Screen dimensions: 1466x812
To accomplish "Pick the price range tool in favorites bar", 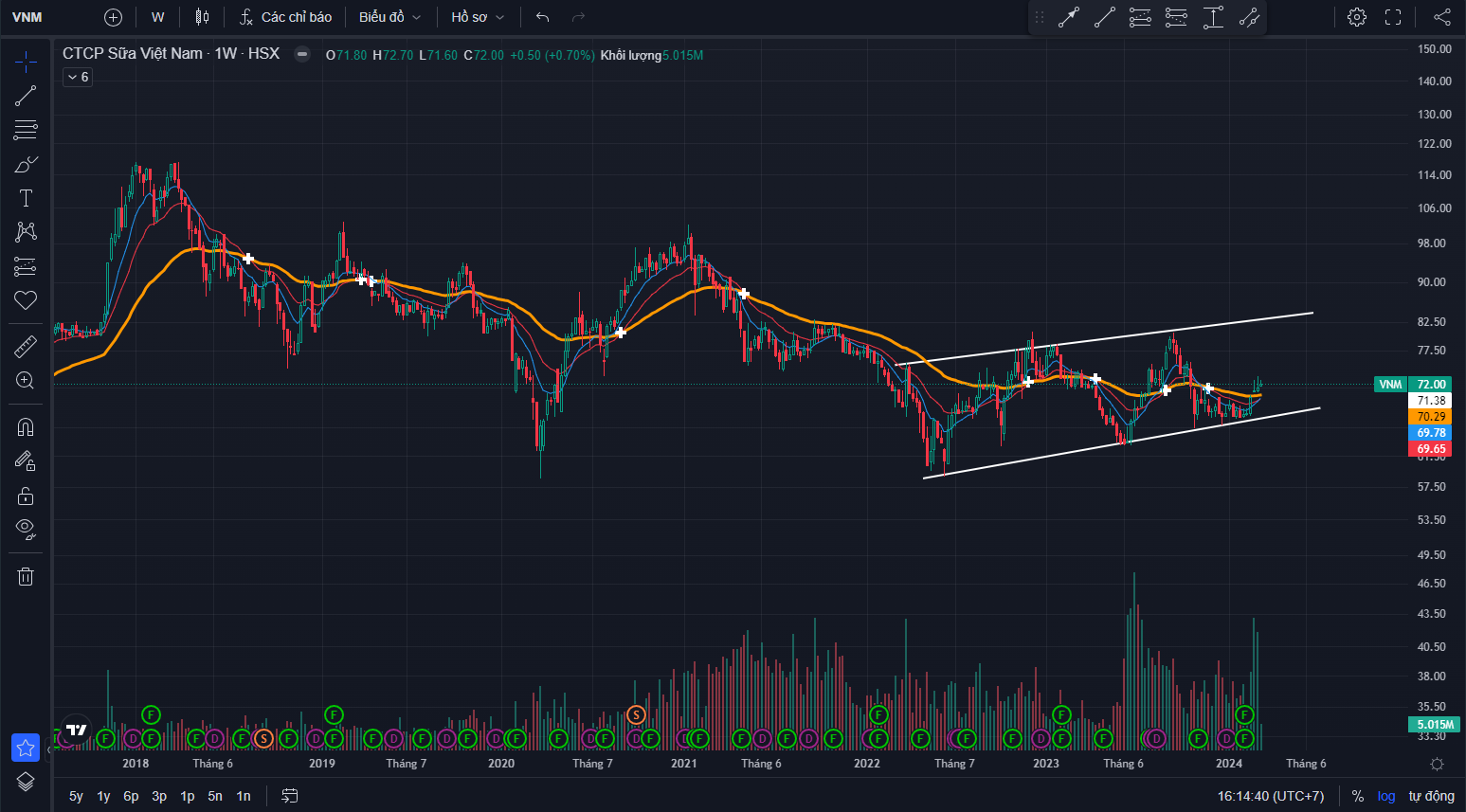I will (x=1213, y=17).
